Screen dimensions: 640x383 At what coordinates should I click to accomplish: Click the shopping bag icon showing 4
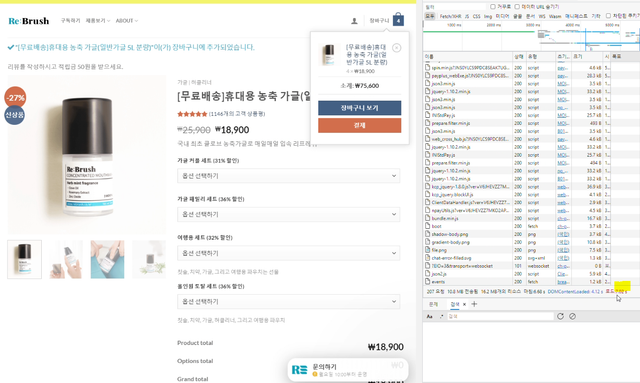coord(398,20)
